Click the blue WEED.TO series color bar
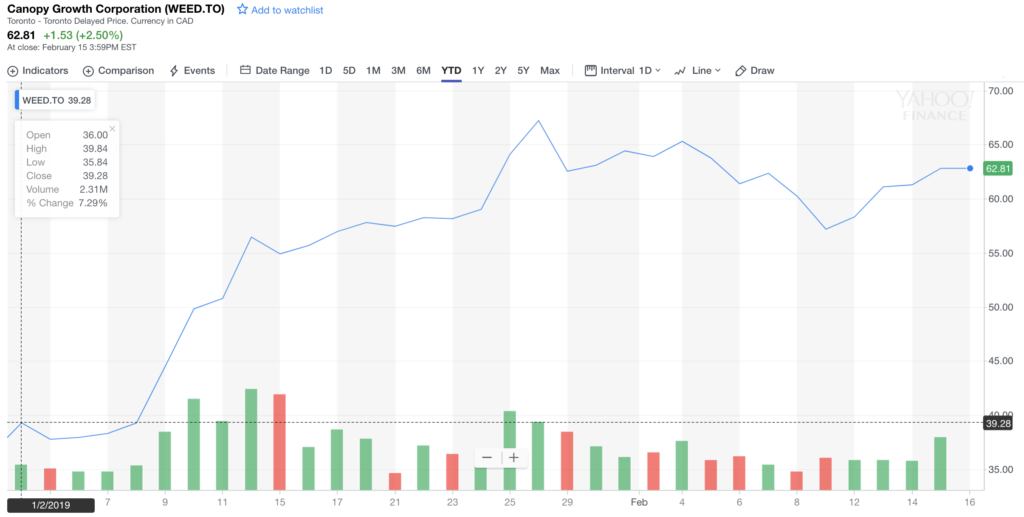 coord(18,100)
